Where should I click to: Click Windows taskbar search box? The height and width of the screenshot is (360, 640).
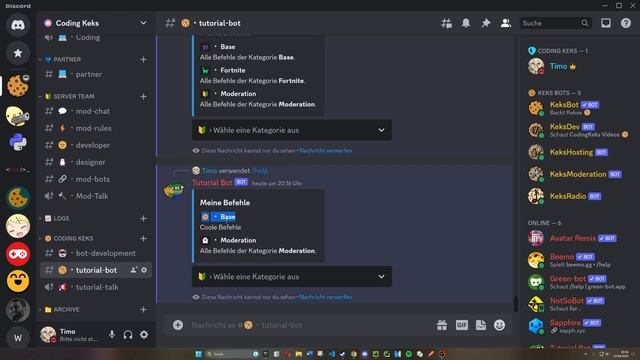coord(232,354)
